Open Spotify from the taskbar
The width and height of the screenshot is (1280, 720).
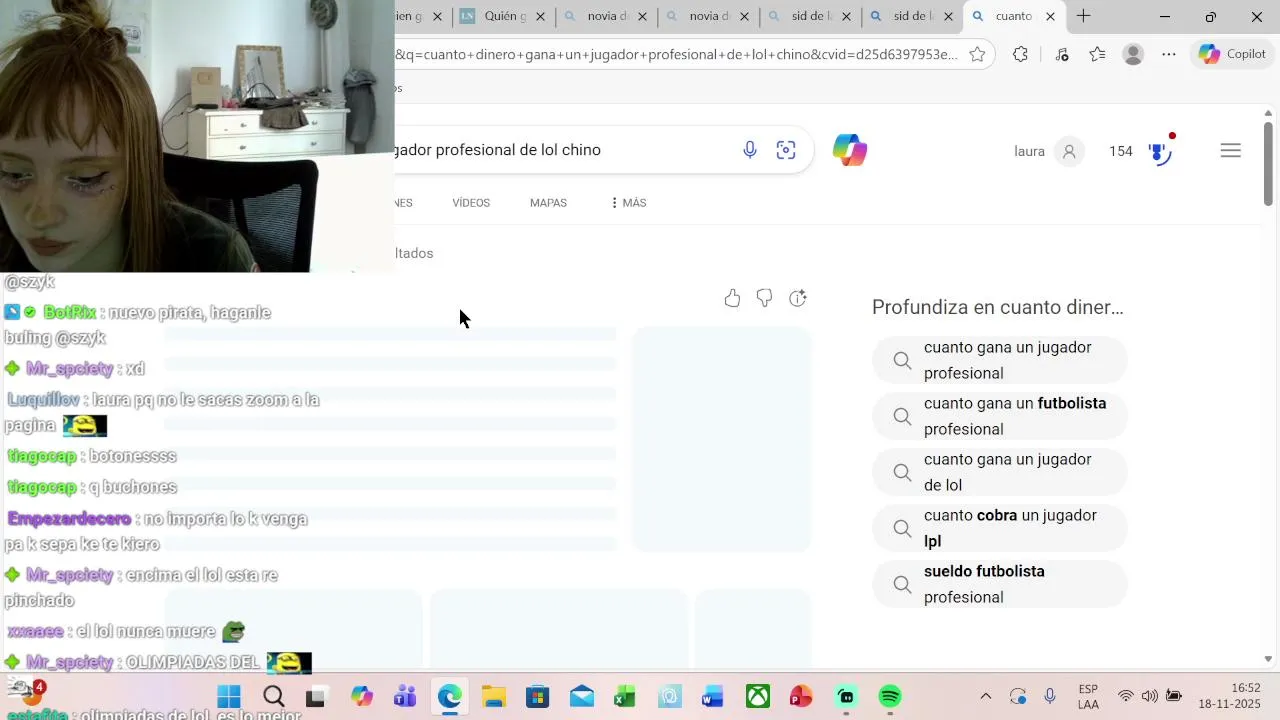coord(889,697)
